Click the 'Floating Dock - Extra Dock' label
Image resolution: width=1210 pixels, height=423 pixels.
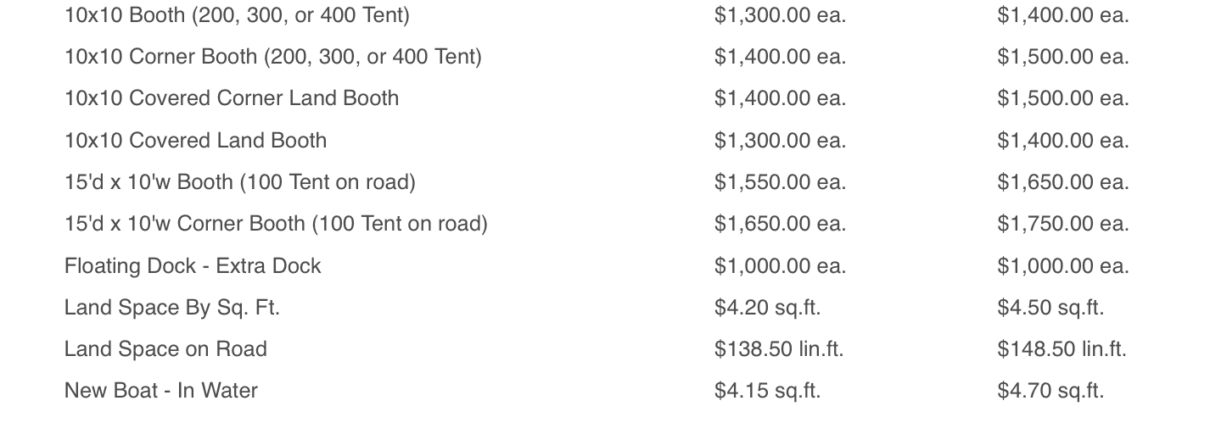[192, 266]
